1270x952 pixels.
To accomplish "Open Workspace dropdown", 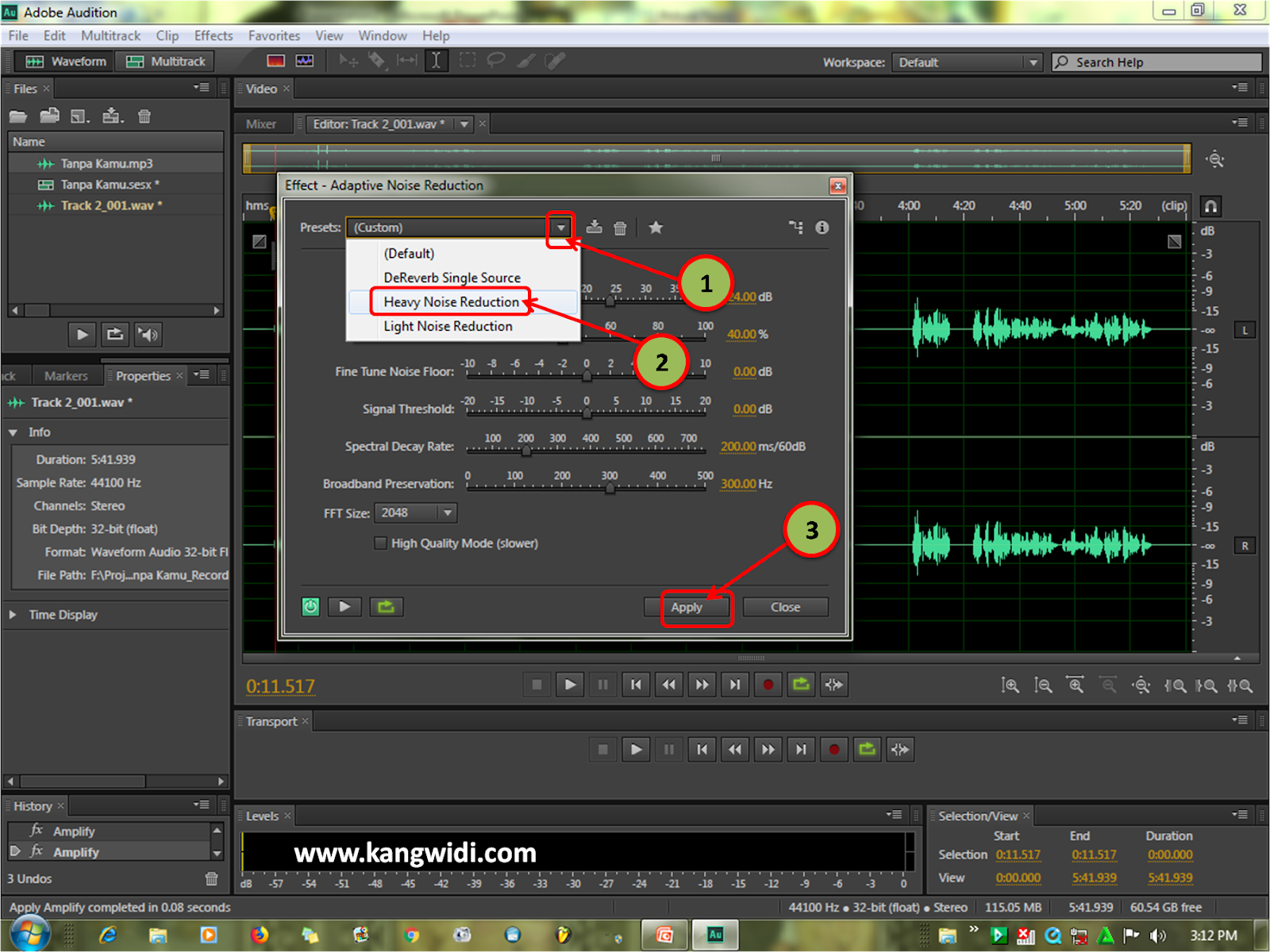I will tap(967, 62).
